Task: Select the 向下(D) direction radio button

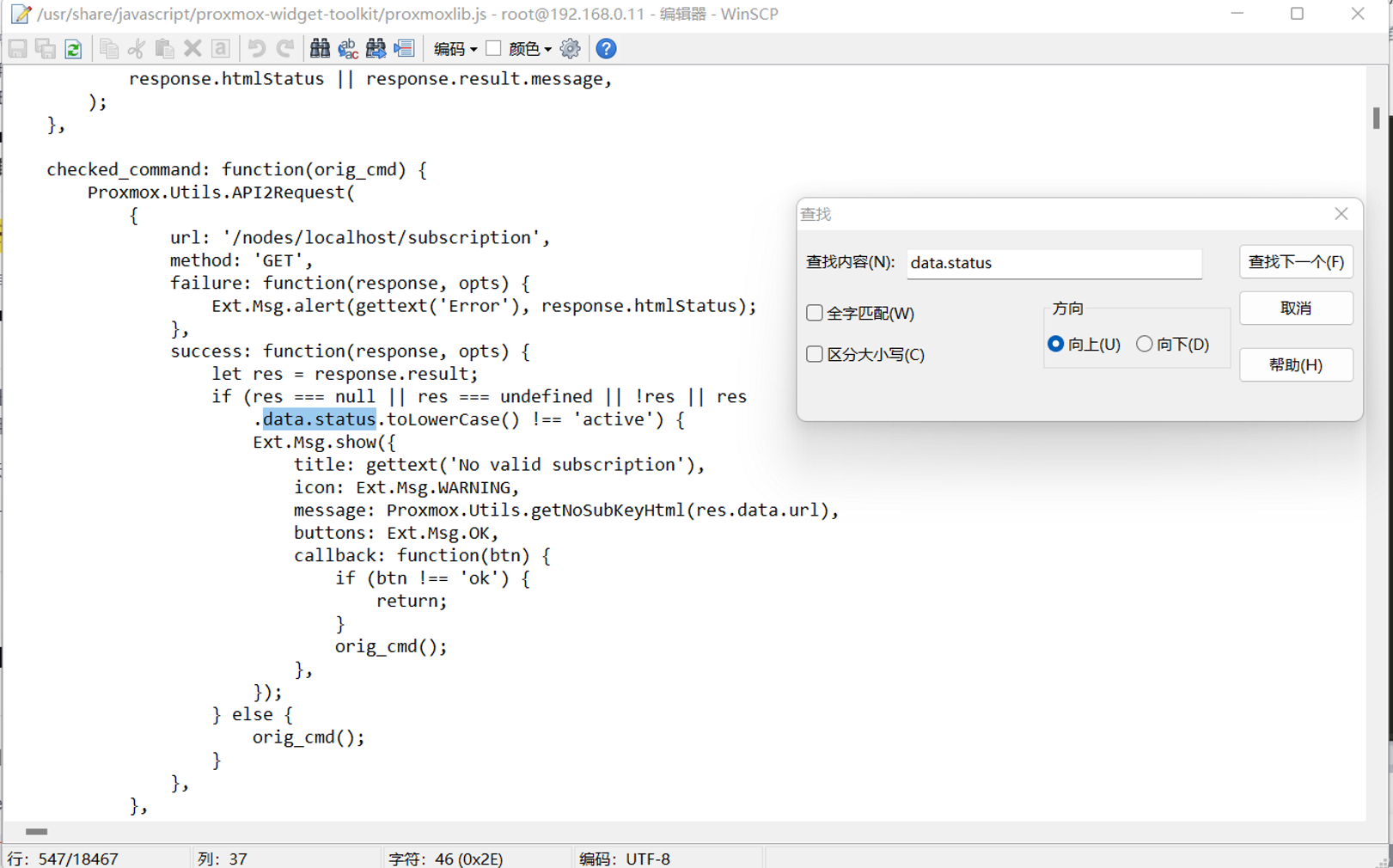Action: click(x=1145, y=344)
